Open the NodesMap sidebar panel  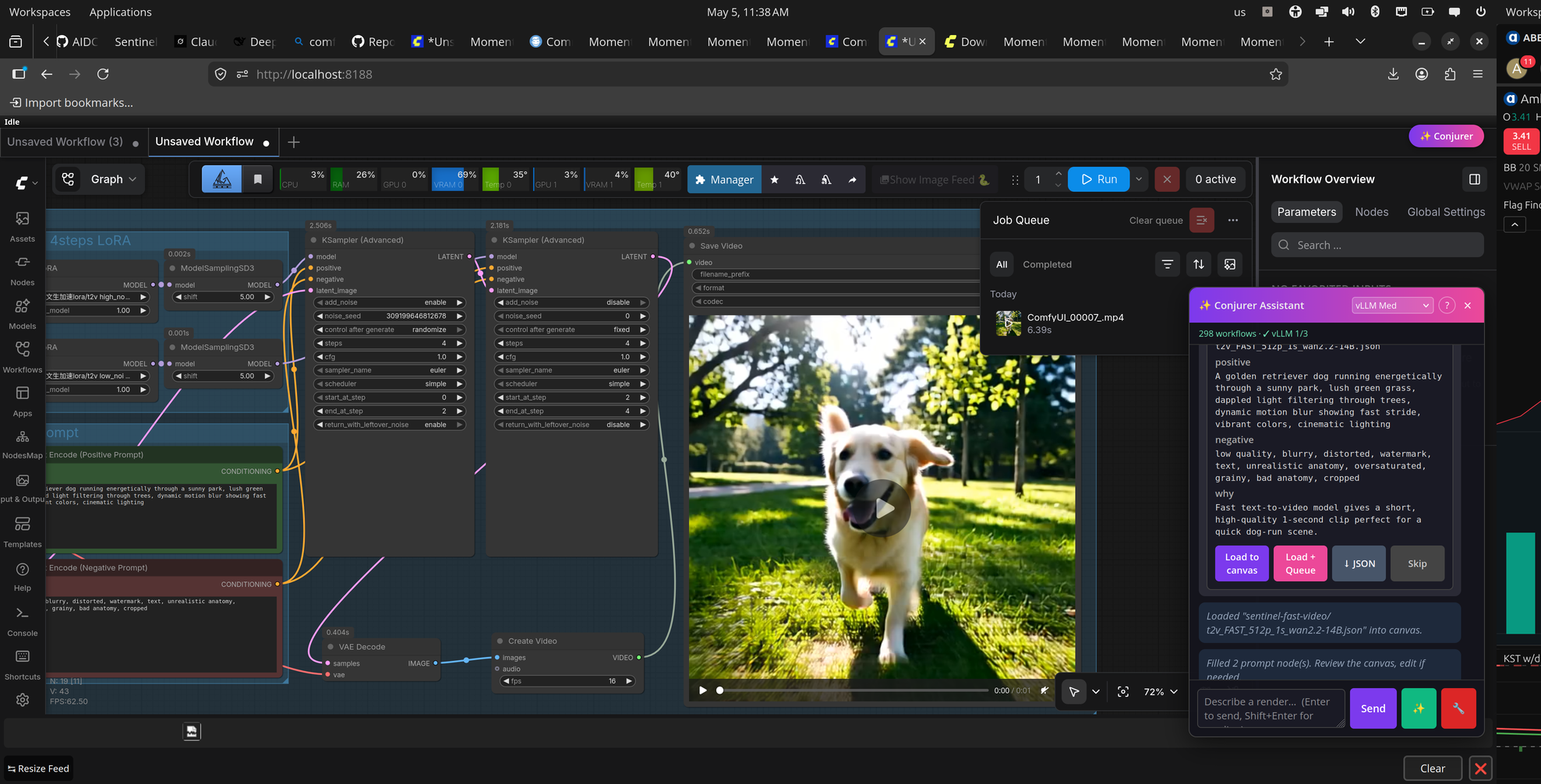[x=23, y=444]
